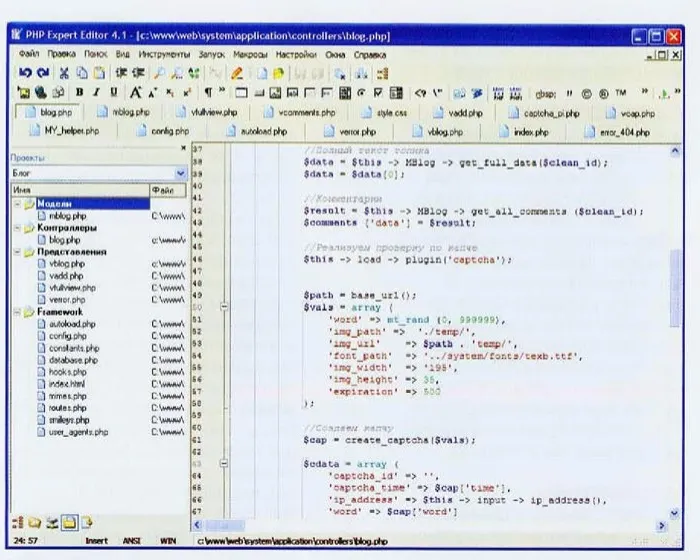Collapse the Представления tree folder

pos(17,252)
